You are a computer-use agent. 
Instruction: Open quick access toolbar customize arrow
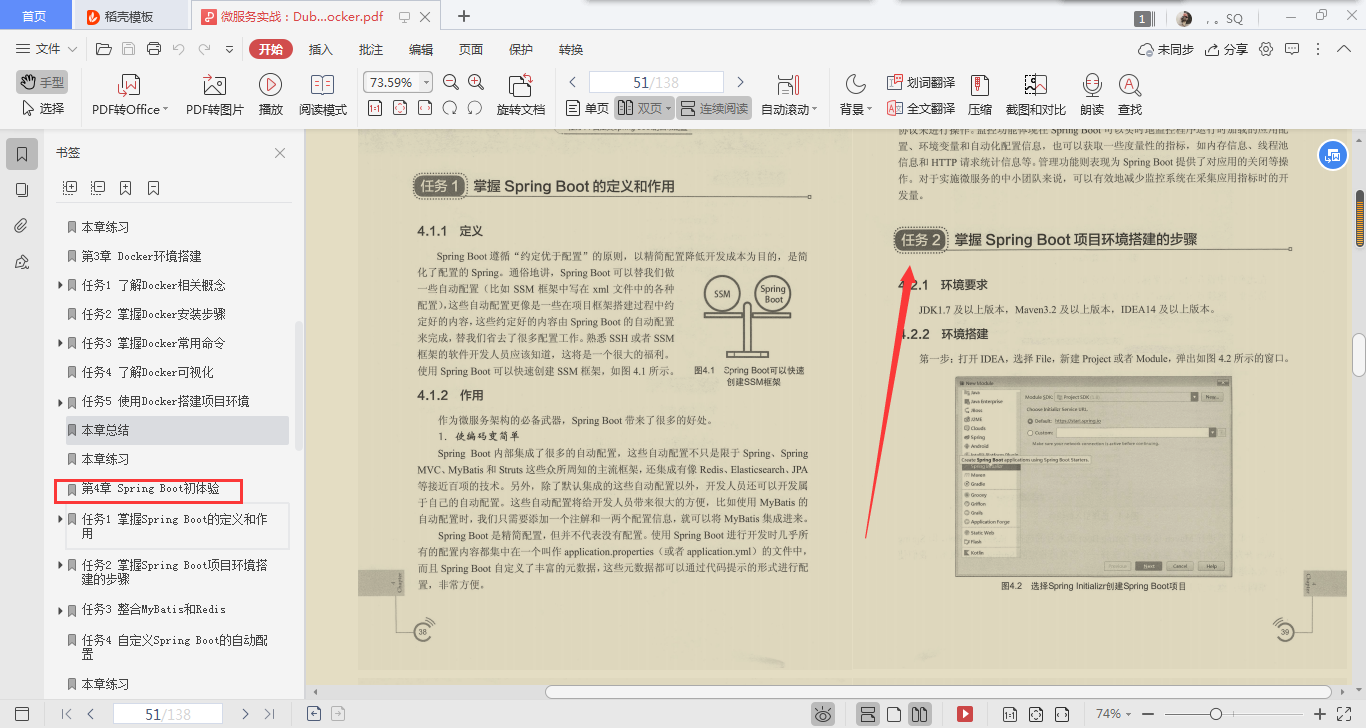pyautogui.click(x=229, y=49)
